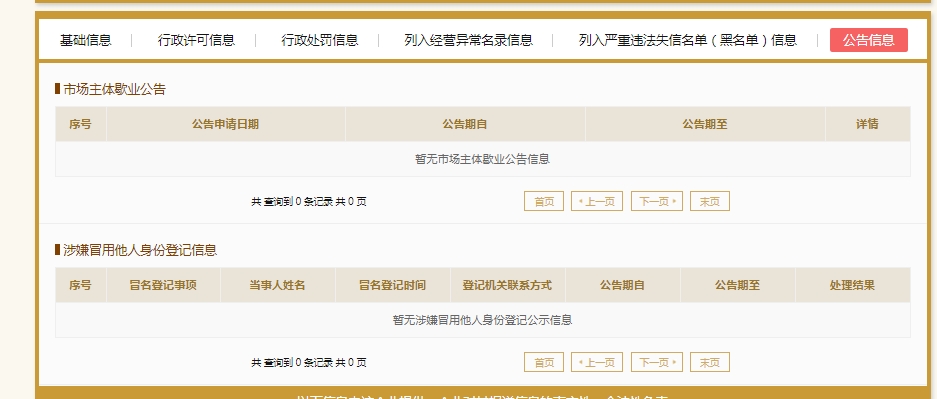Click the 处理结果 column header

(853, 285)
